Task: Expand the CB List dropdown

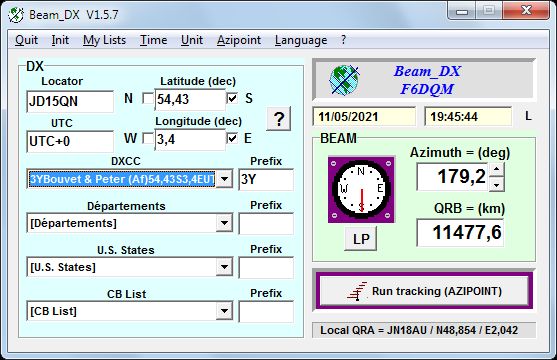Action: click(224, 311)
